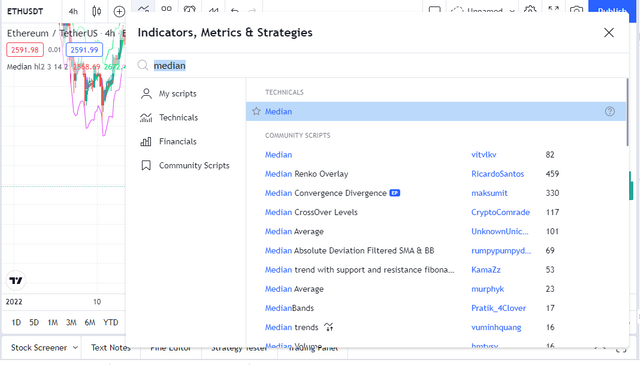The image size is (640, 365).
Task: Switch to the Text Notes tab
Action: [x=111, y=348]
